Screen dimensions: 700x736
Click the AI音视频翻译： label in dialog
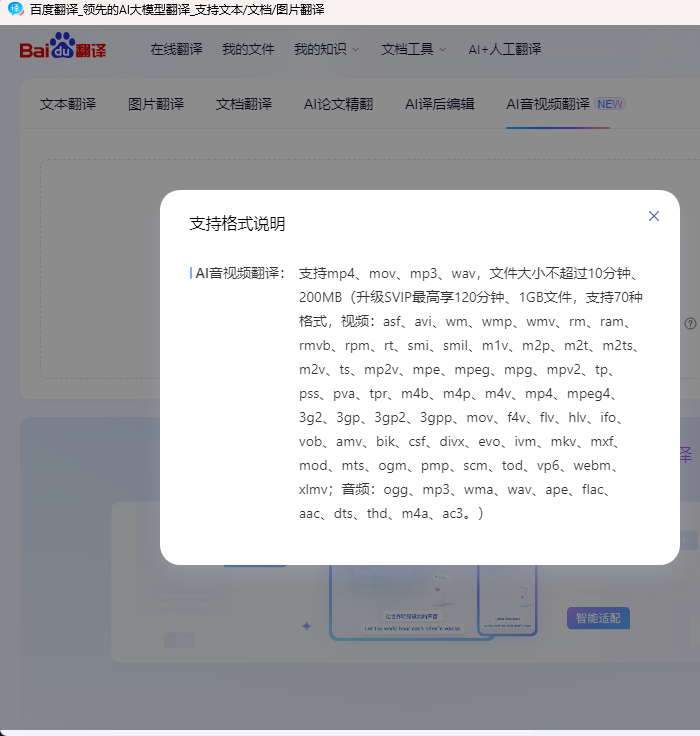pos(240,273)
